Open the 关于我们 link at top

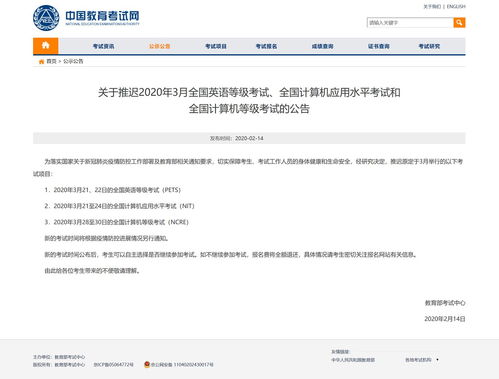click(432, 6)
